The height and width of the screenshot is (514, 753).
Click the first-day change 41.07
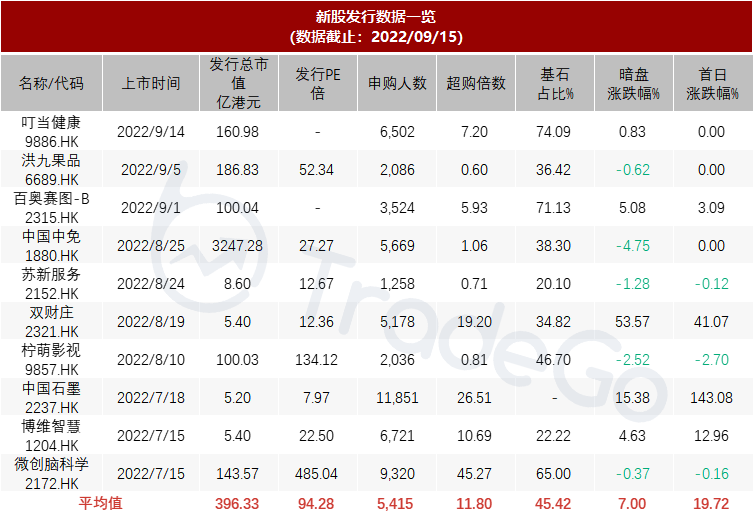point(711,321)
